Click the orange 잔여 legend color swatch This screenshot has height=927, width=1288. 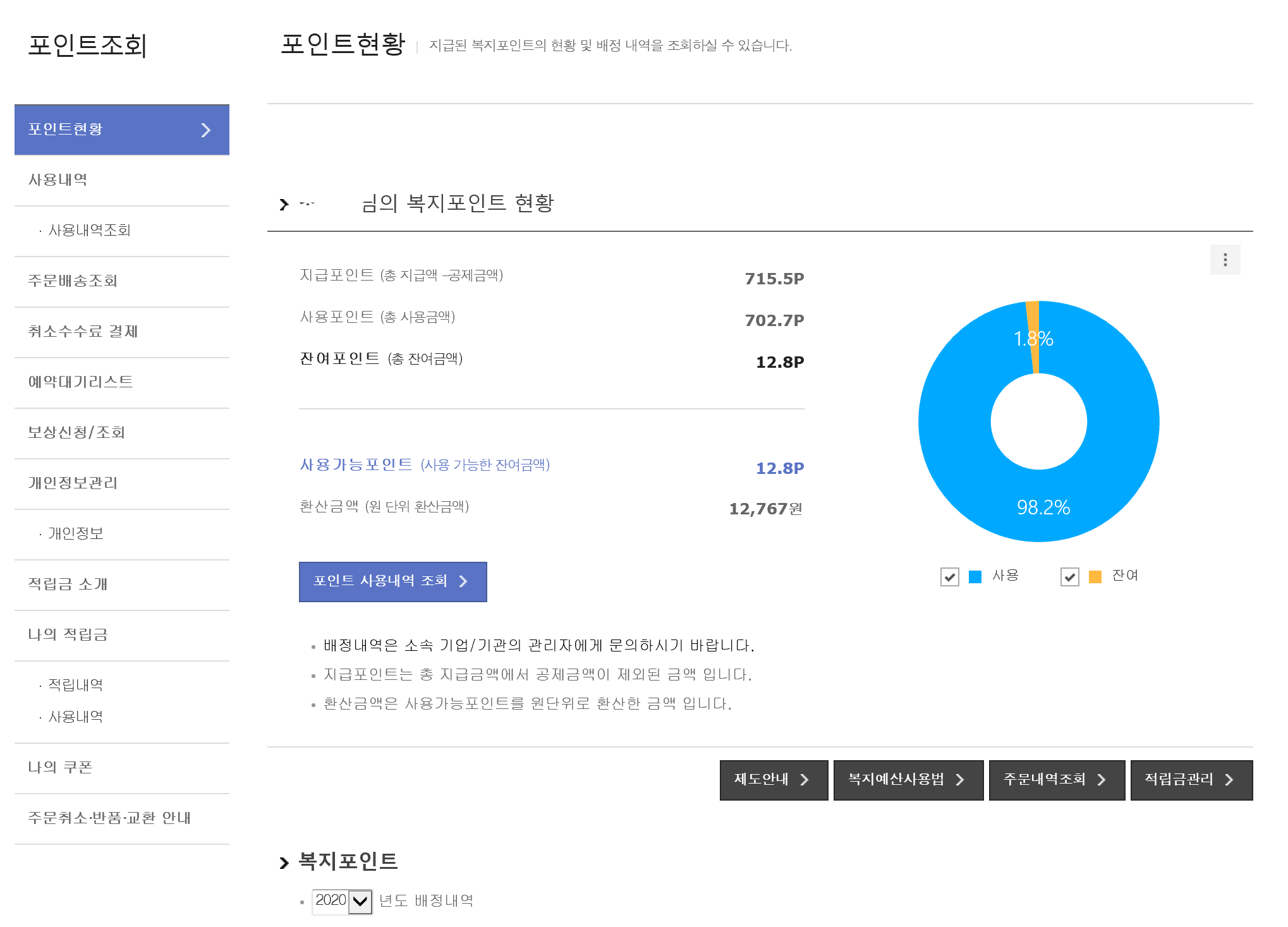[x=1095, y=576]
